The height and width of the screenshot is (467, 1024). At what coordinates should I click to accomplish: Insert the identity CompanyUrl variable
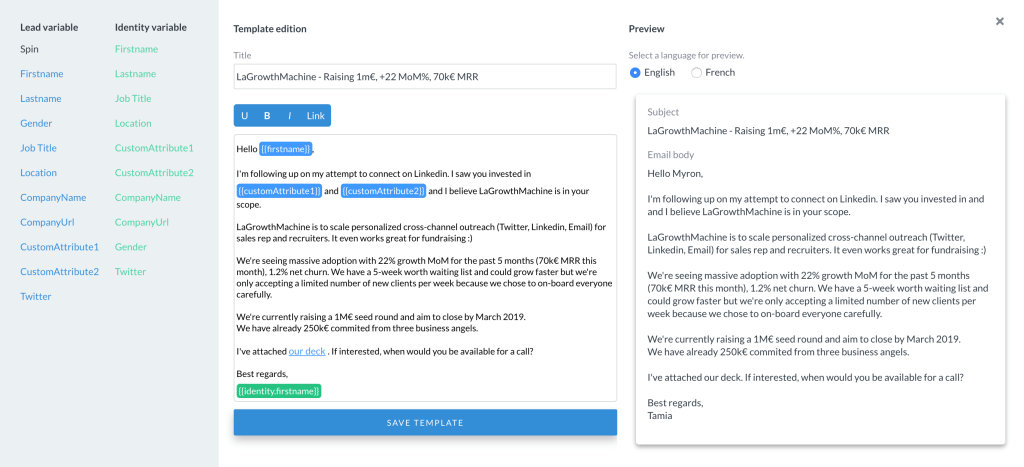[x=142, y=222]
